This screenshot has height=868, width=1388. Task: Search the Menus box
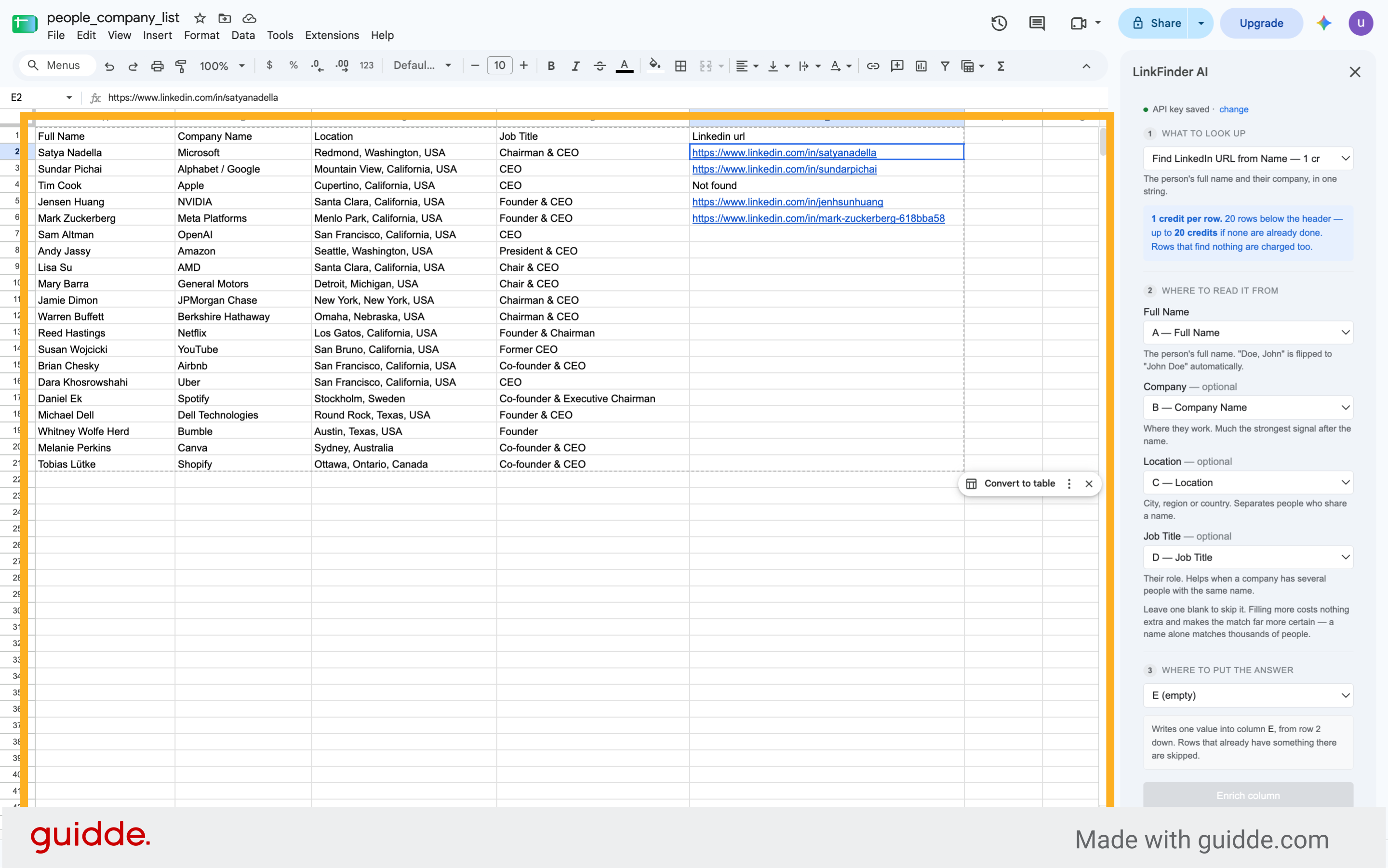pyautogui.click(x=58, y=66)
